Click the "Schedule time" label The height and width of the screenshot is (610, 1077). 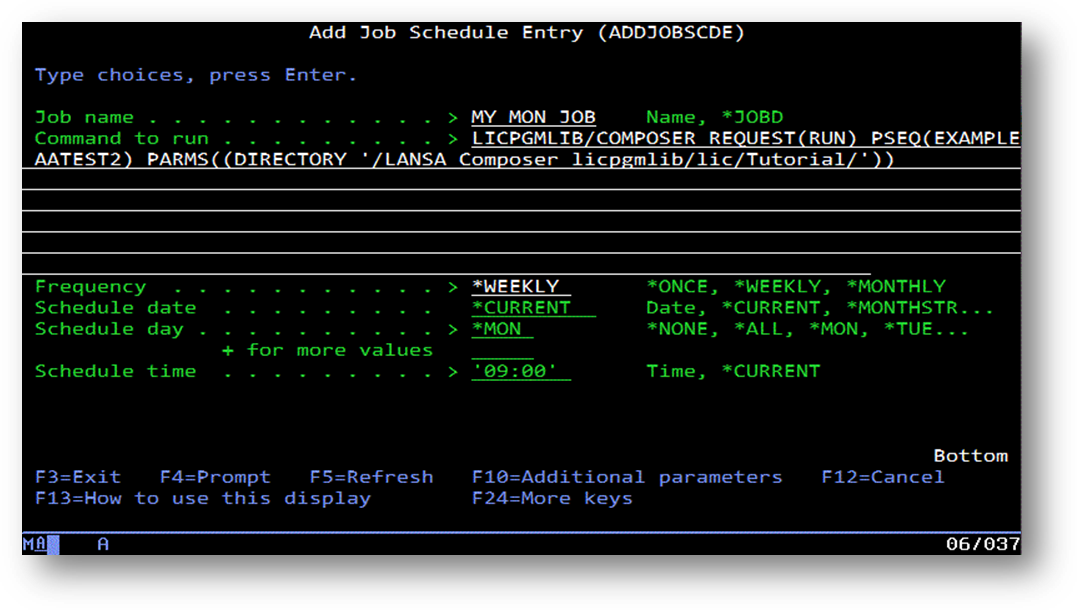point(115,372)
